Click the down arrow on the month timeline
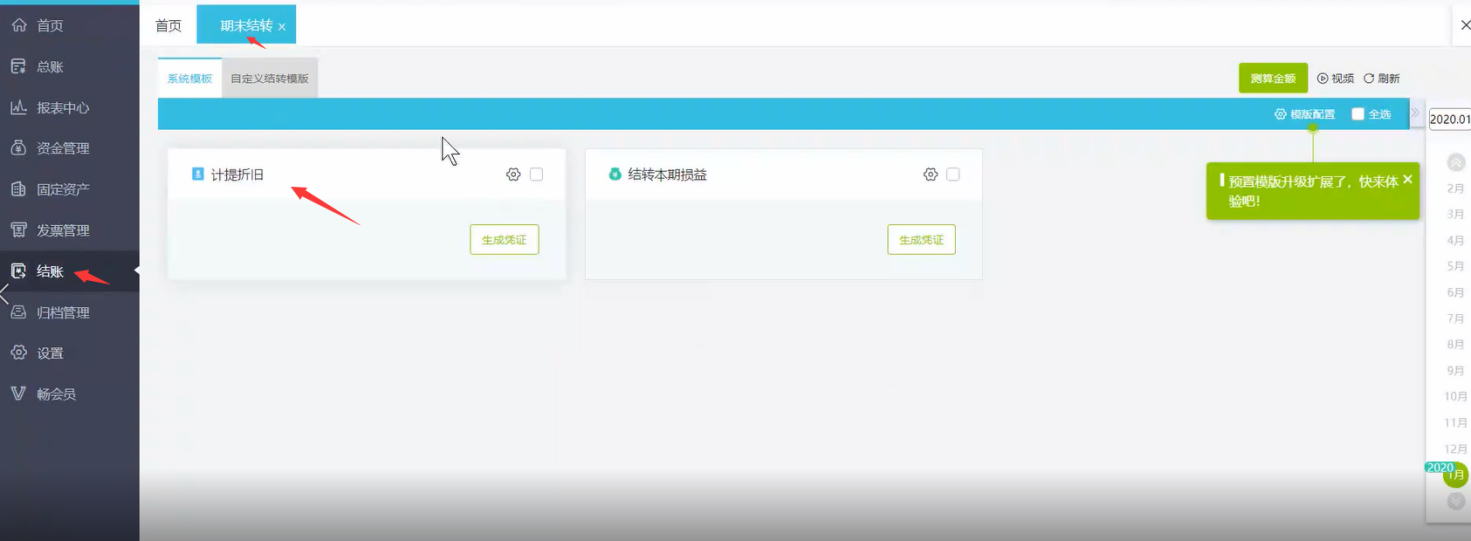 1456,501
